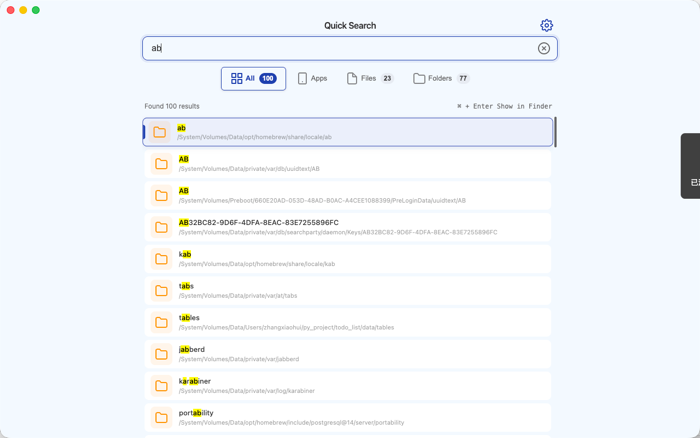This screenshot has height=438, width=700.
Task: Select the 'tables' folder result
Action: (348, 322)
